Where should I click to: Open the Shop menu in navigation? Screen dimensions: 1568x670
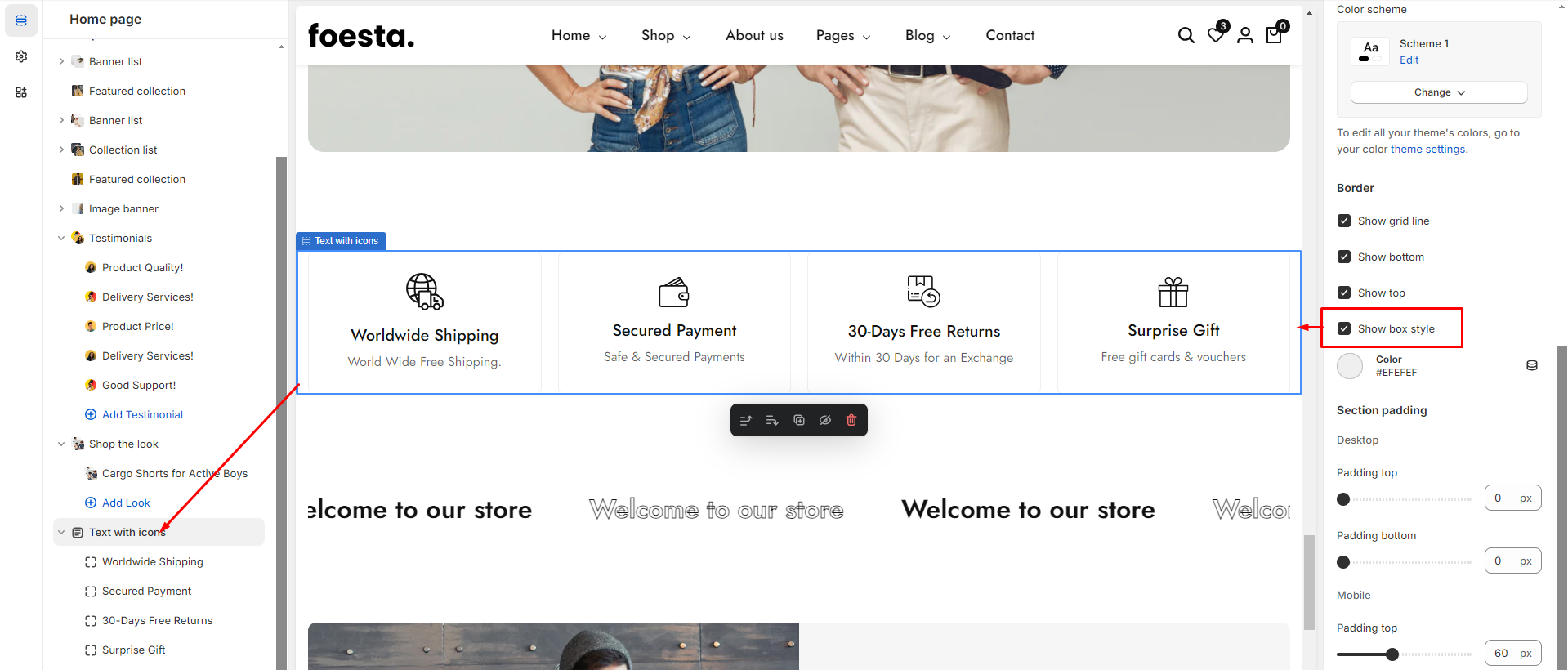coord(665,35)
